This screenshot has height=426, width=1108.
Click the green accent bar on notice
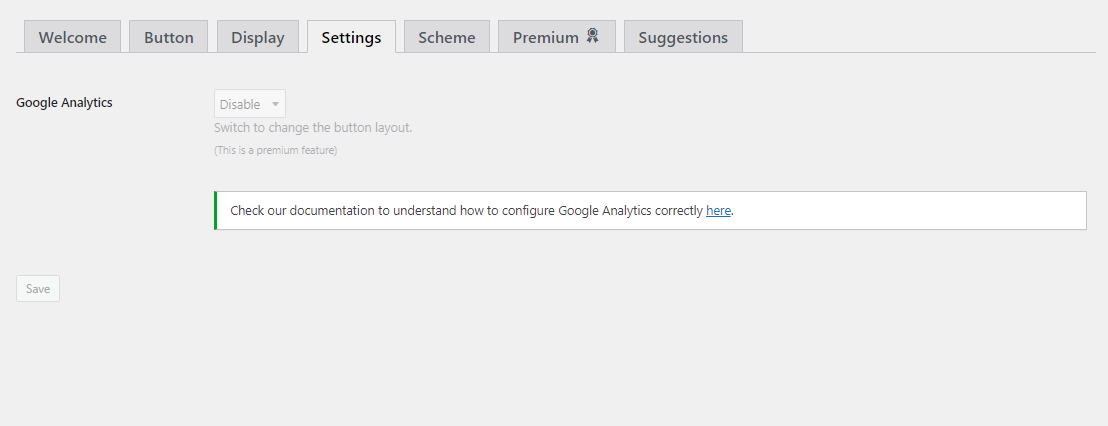pos(216,211)
